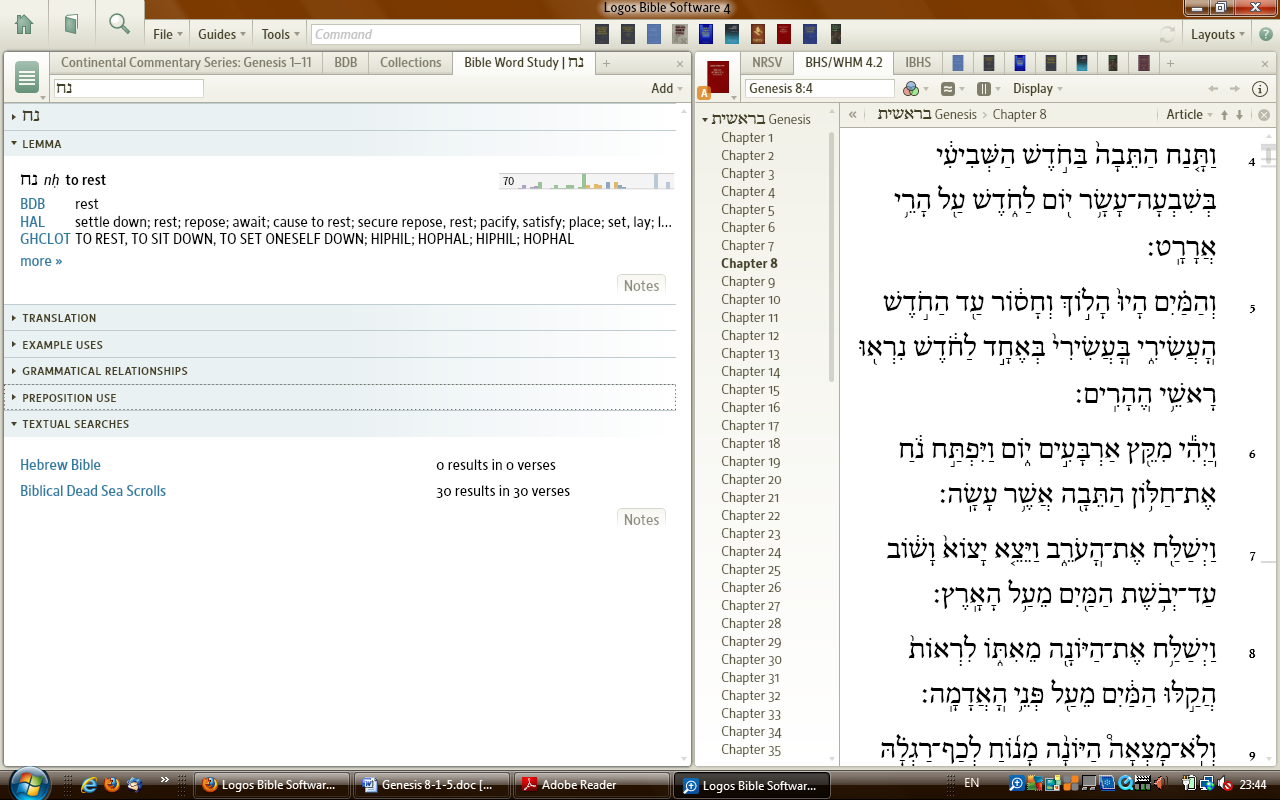The width and height of the screenshot is (1280, 800).
Task: Switch to Continental Commentary Series tab
Action: tap(186, 62)
